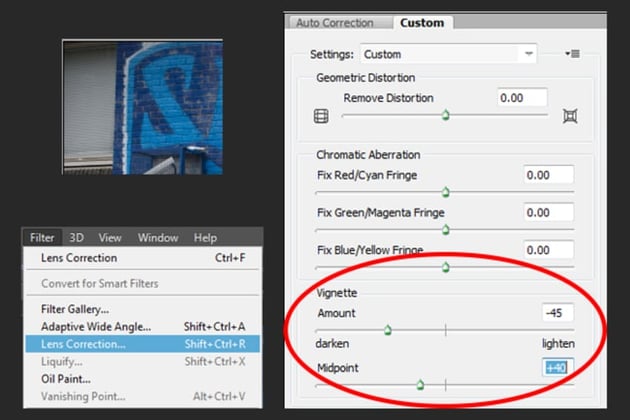Screen dimensions: 630x420
Task: Switch to the Auto Correction tab
Action: tap(335, 23)
